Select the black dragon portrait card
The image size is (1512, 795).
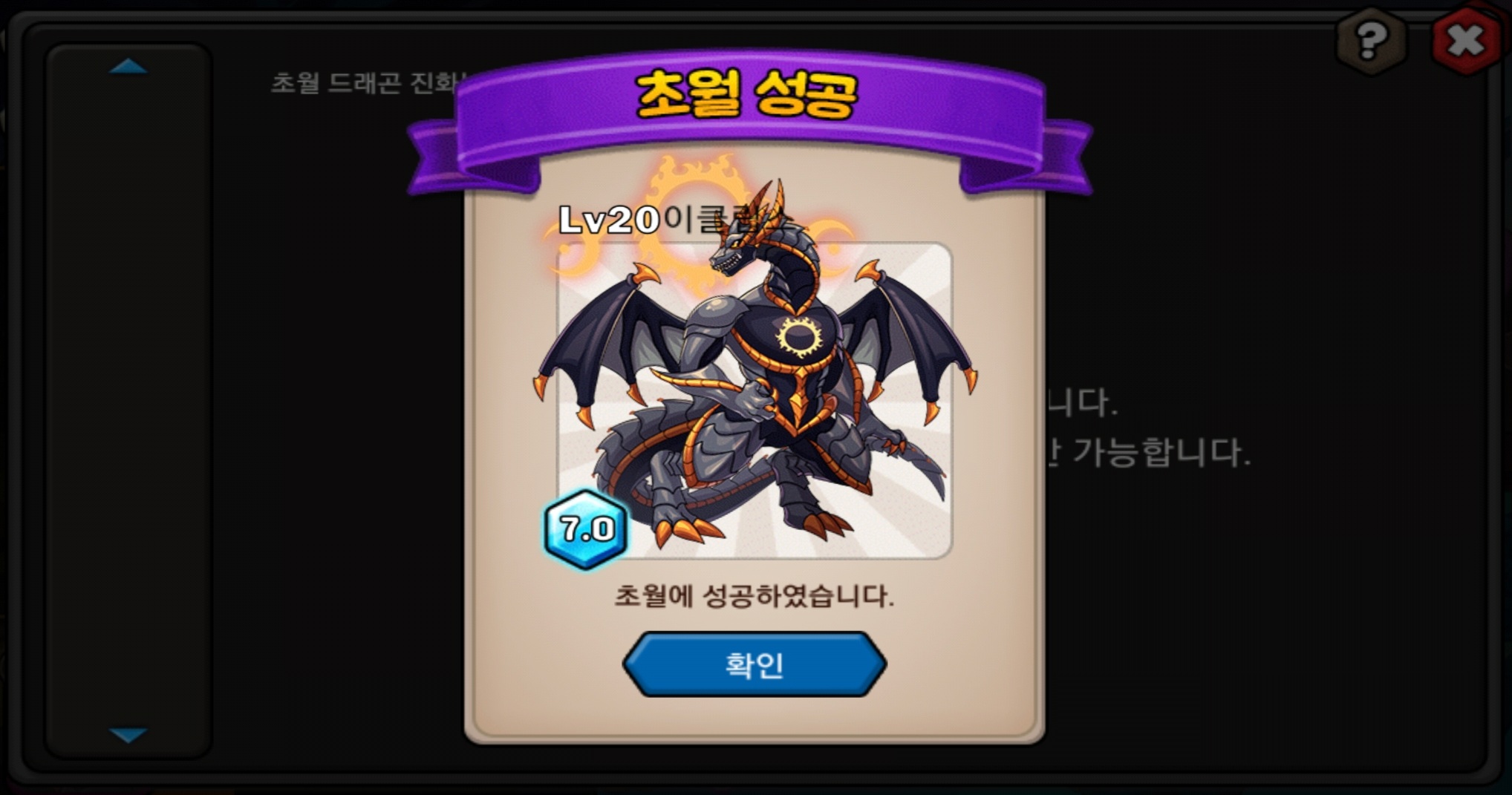pyautogui.click(x=755, y=401)
